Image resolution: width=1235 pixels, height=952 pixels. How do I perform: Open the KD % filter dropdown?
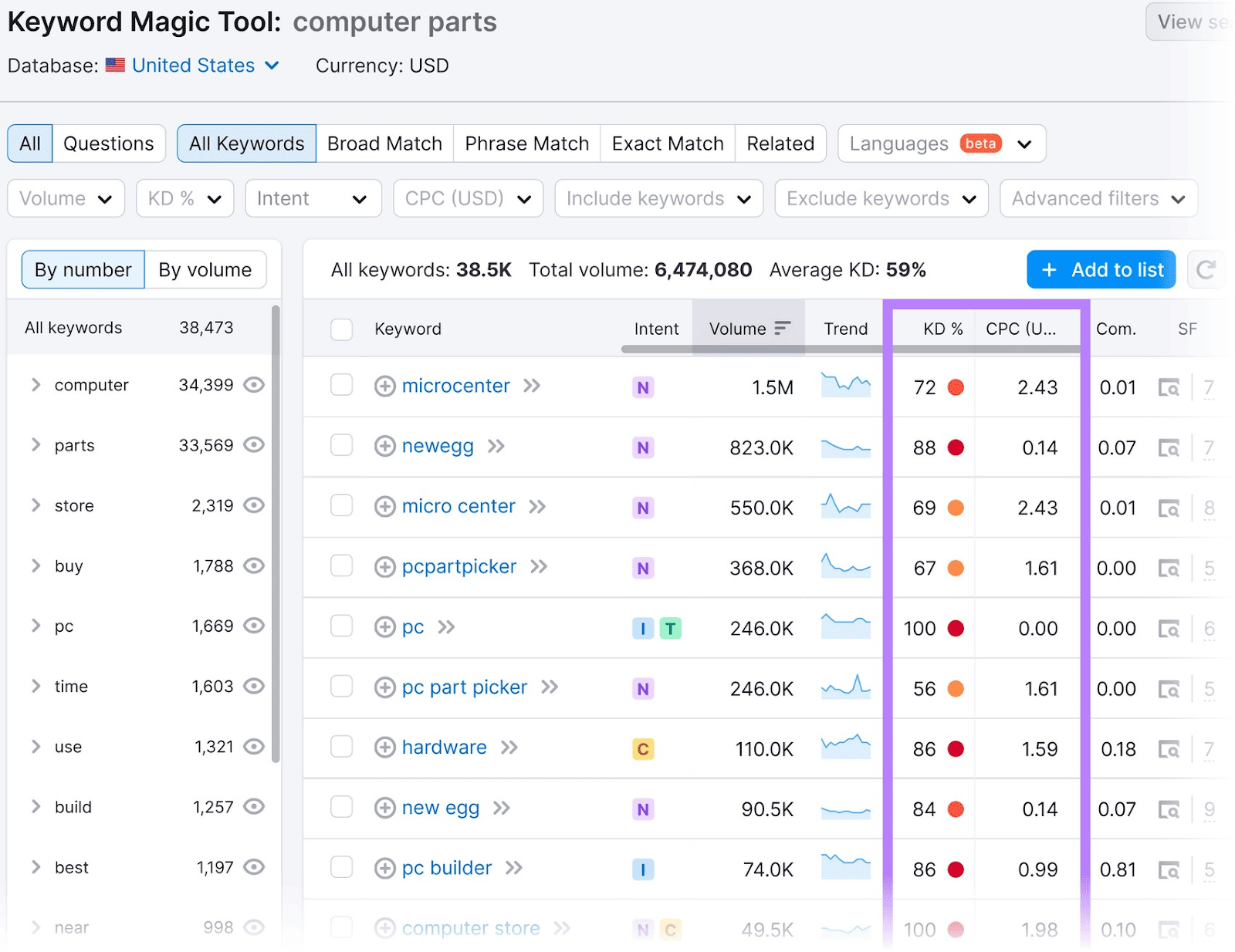click(x=184, y=199)
